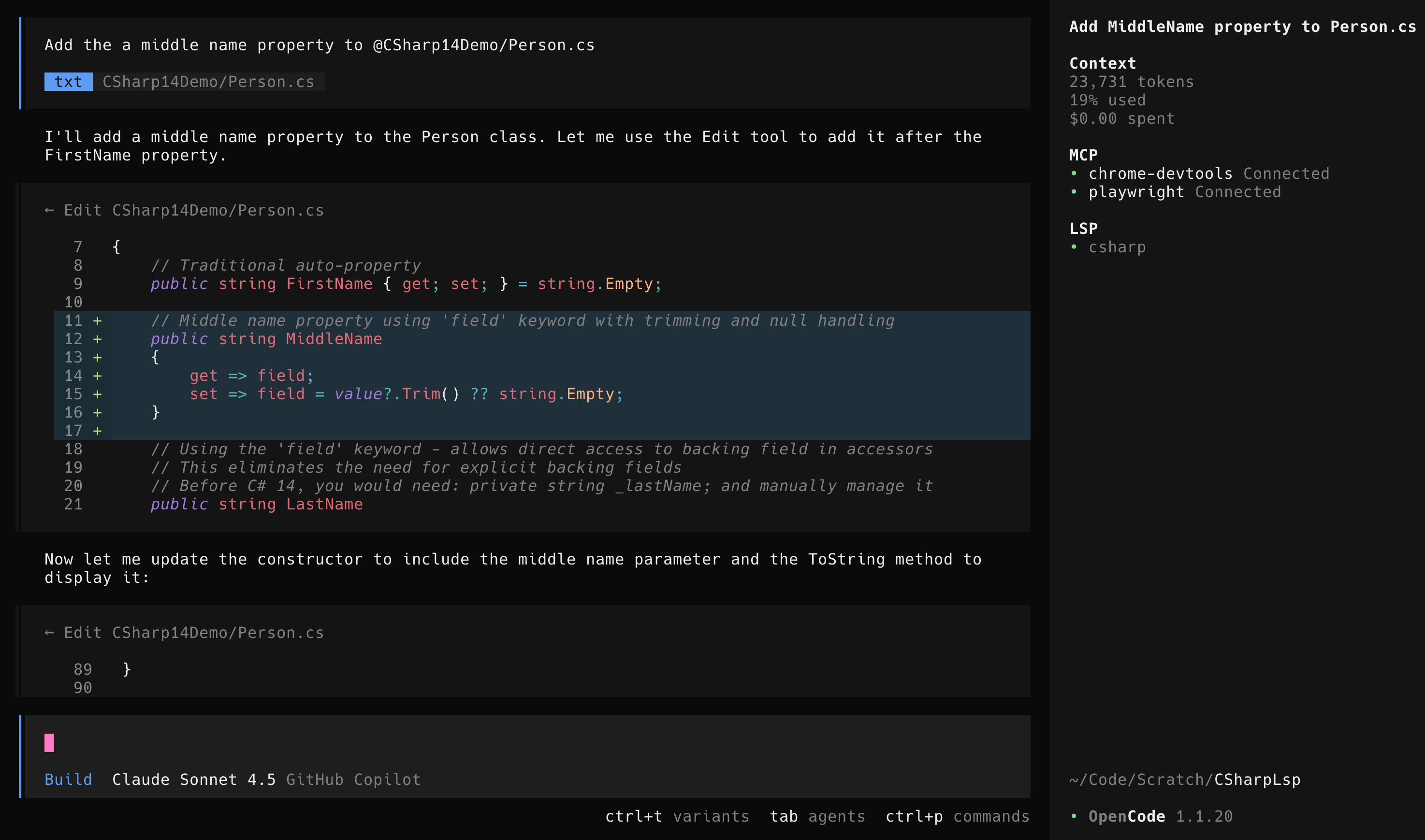Toggle the playwright MCP connection
Screen dimensions: 1425x840
1137,191
